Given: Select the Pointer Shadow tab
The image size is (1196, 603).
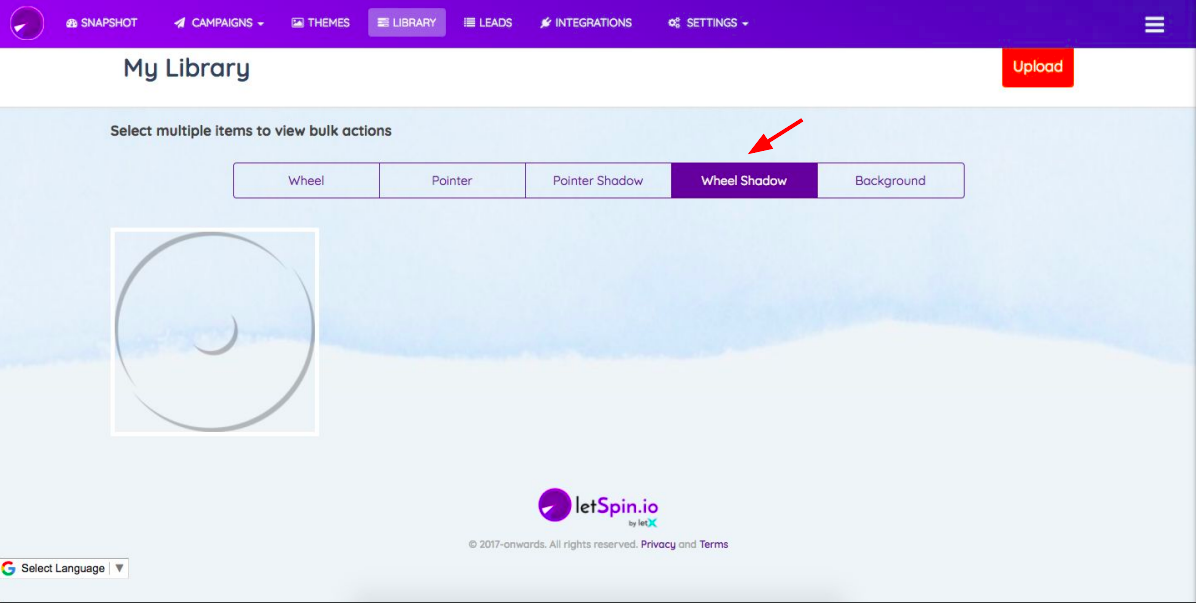Looking at the screenshot, I should point(598,181).
